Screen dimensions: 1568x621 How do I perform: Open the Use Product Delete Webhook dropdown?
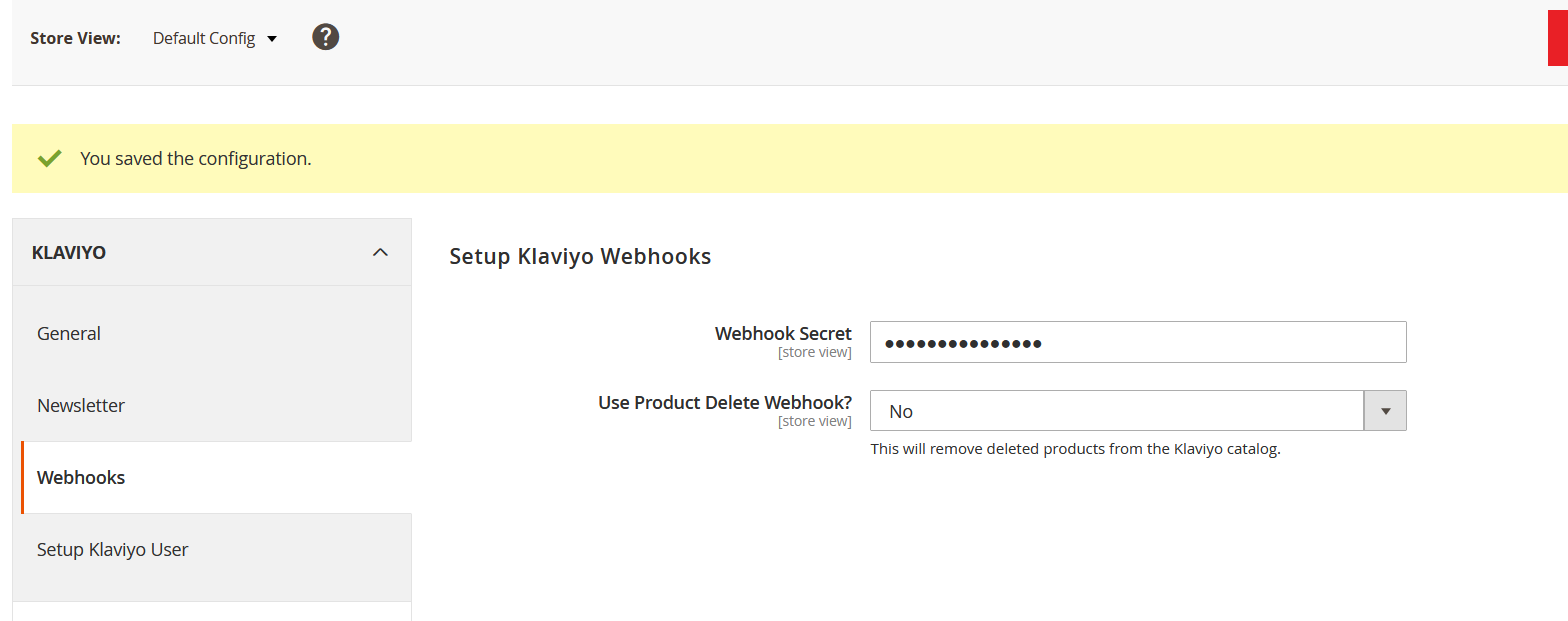(x=1138, y=411)
